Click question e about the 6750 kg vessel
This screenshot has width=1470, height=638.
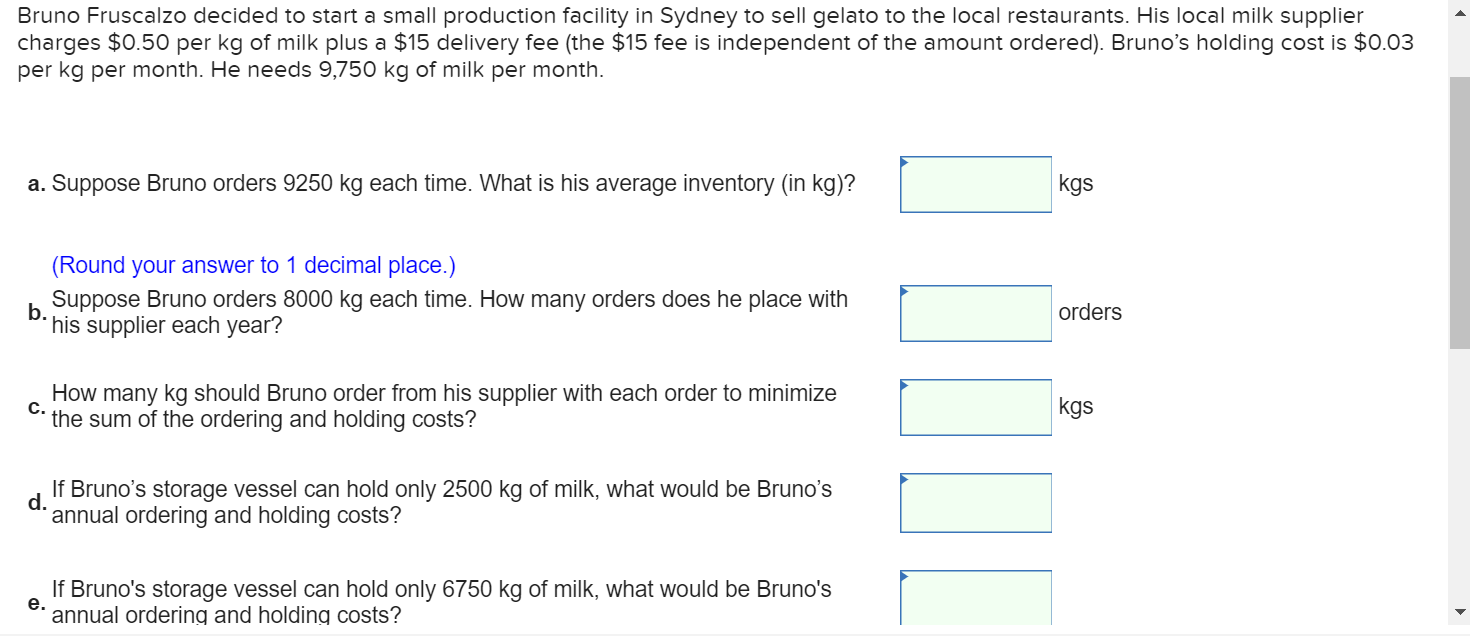(441, 602)
